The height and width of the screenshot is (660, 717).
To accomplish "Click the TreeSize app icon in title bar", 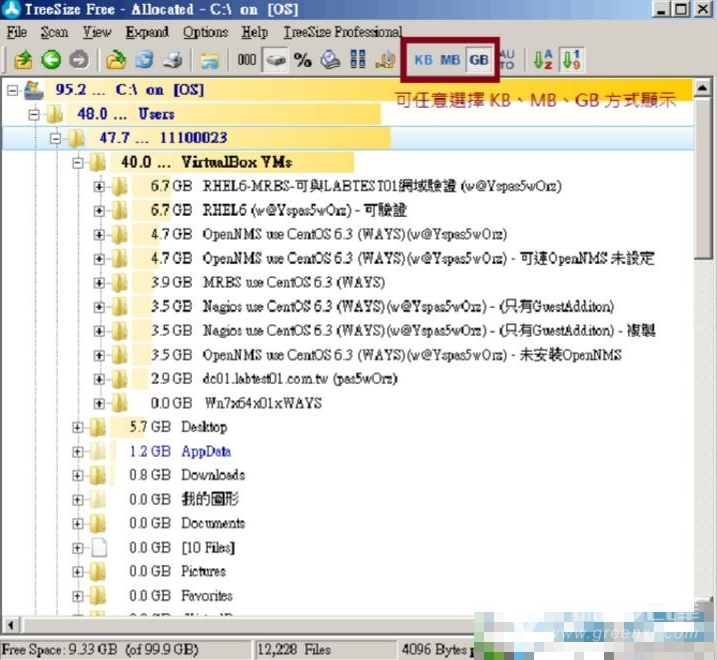I will coord(11,9).
